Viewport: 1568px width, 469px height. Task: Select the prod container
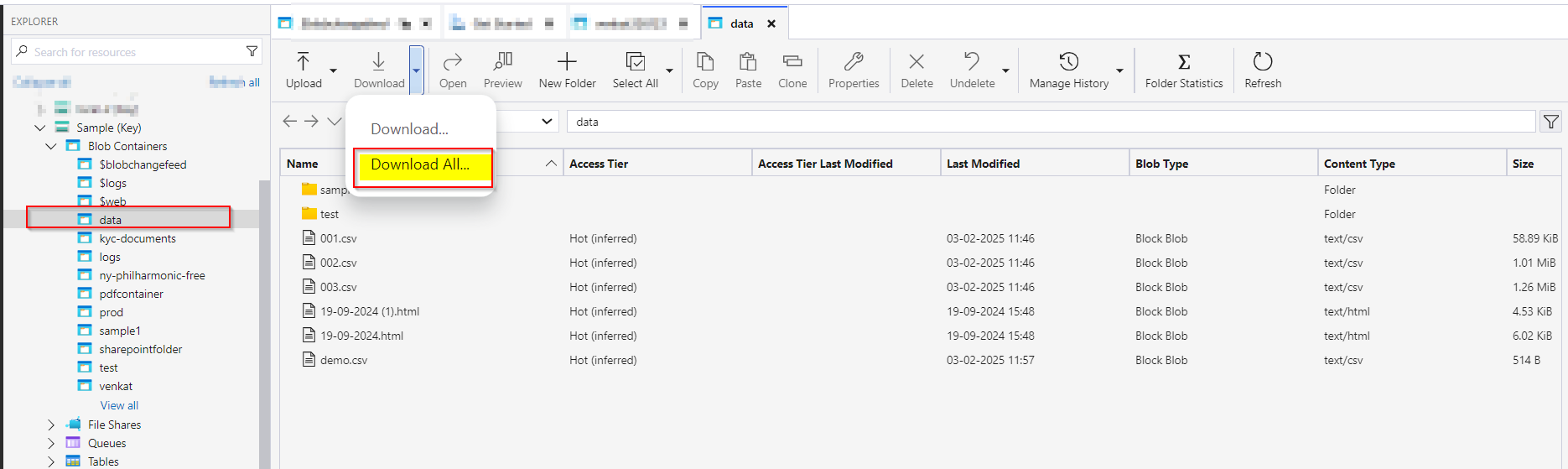click(111, 312)
